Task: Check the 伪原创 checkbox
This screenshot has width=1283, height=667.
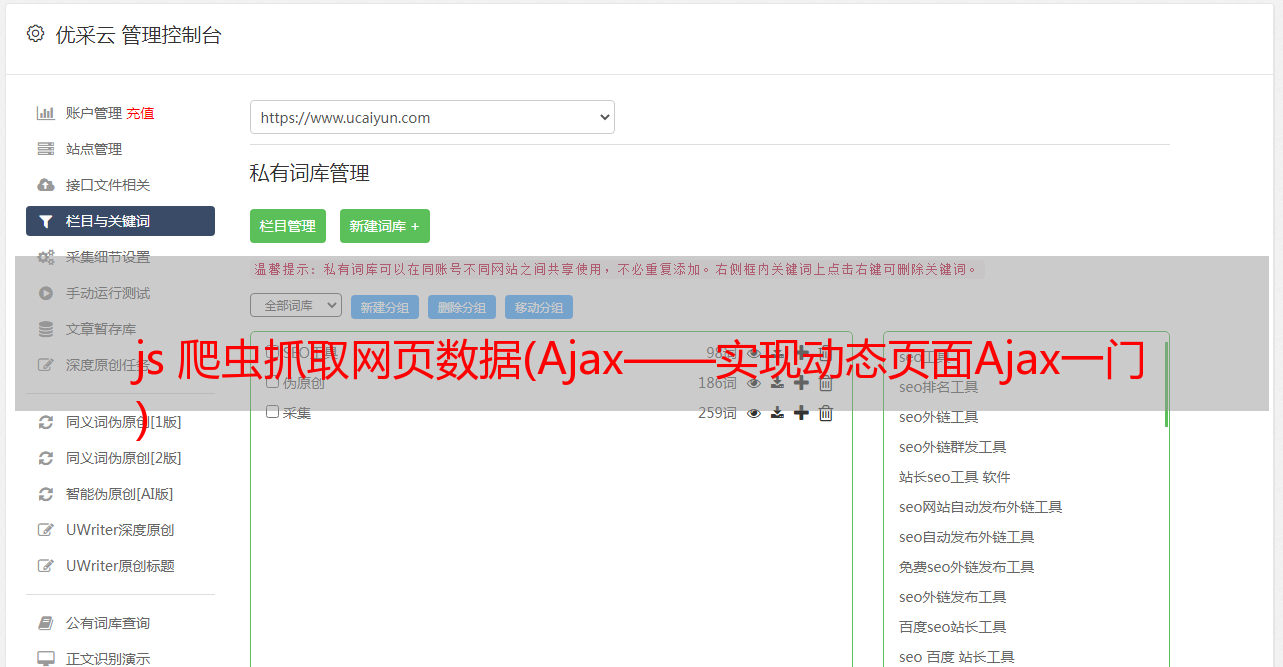Action: point(272,382)
